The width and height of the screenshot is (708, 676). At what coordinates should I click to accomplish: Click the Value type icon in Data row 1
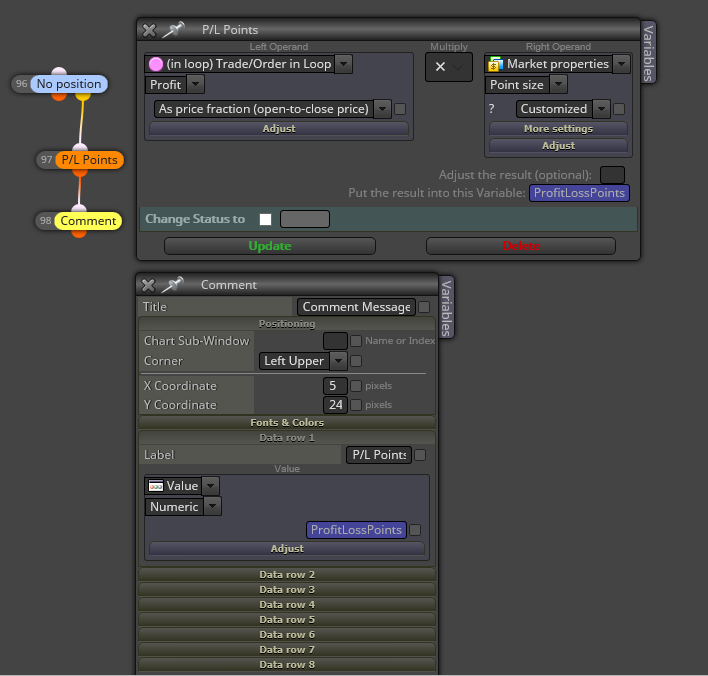[x=156, y=486]
